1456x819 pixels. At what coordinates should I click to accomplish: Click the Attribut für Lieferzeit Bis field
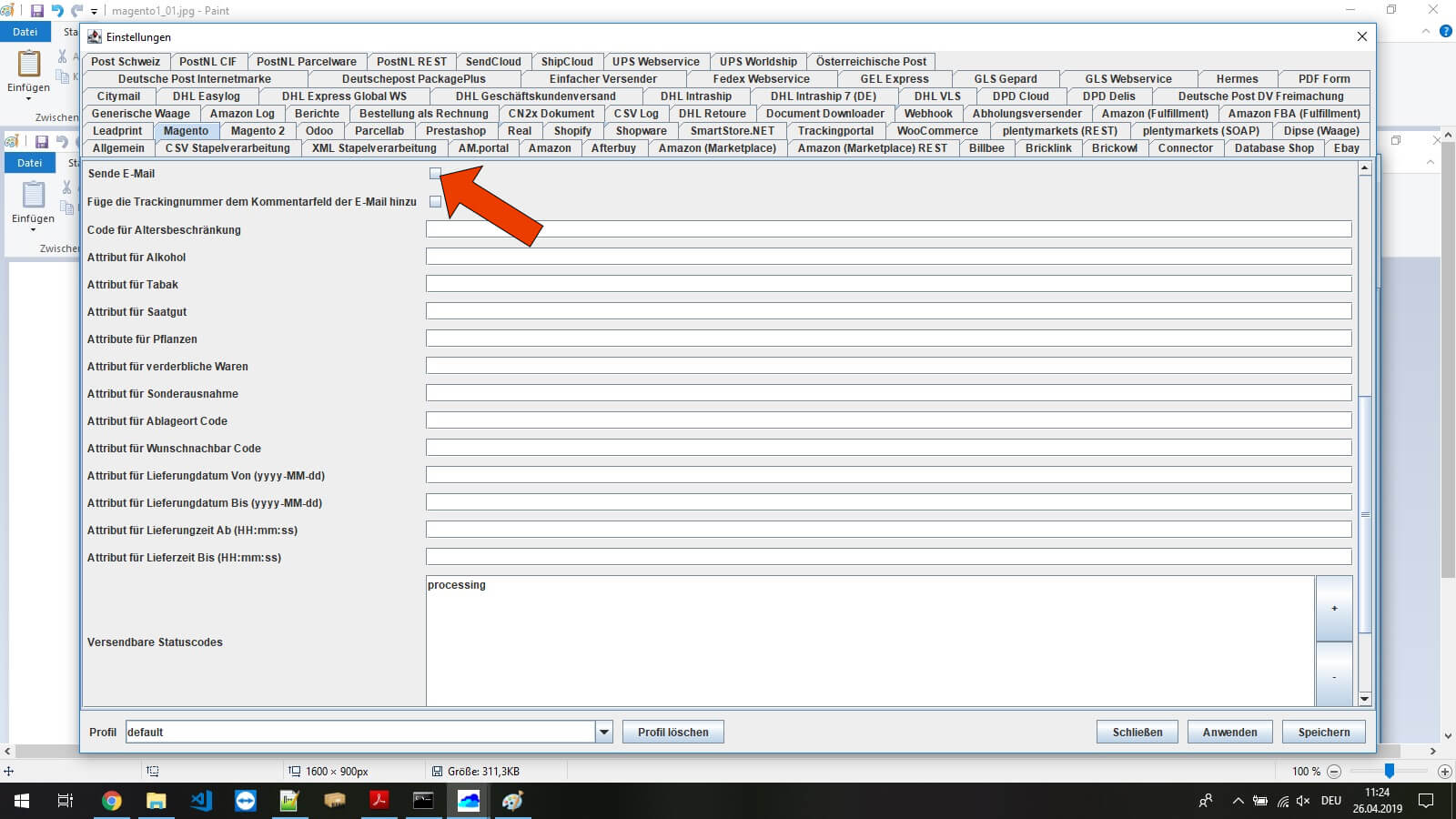click(x=889, y=557)
